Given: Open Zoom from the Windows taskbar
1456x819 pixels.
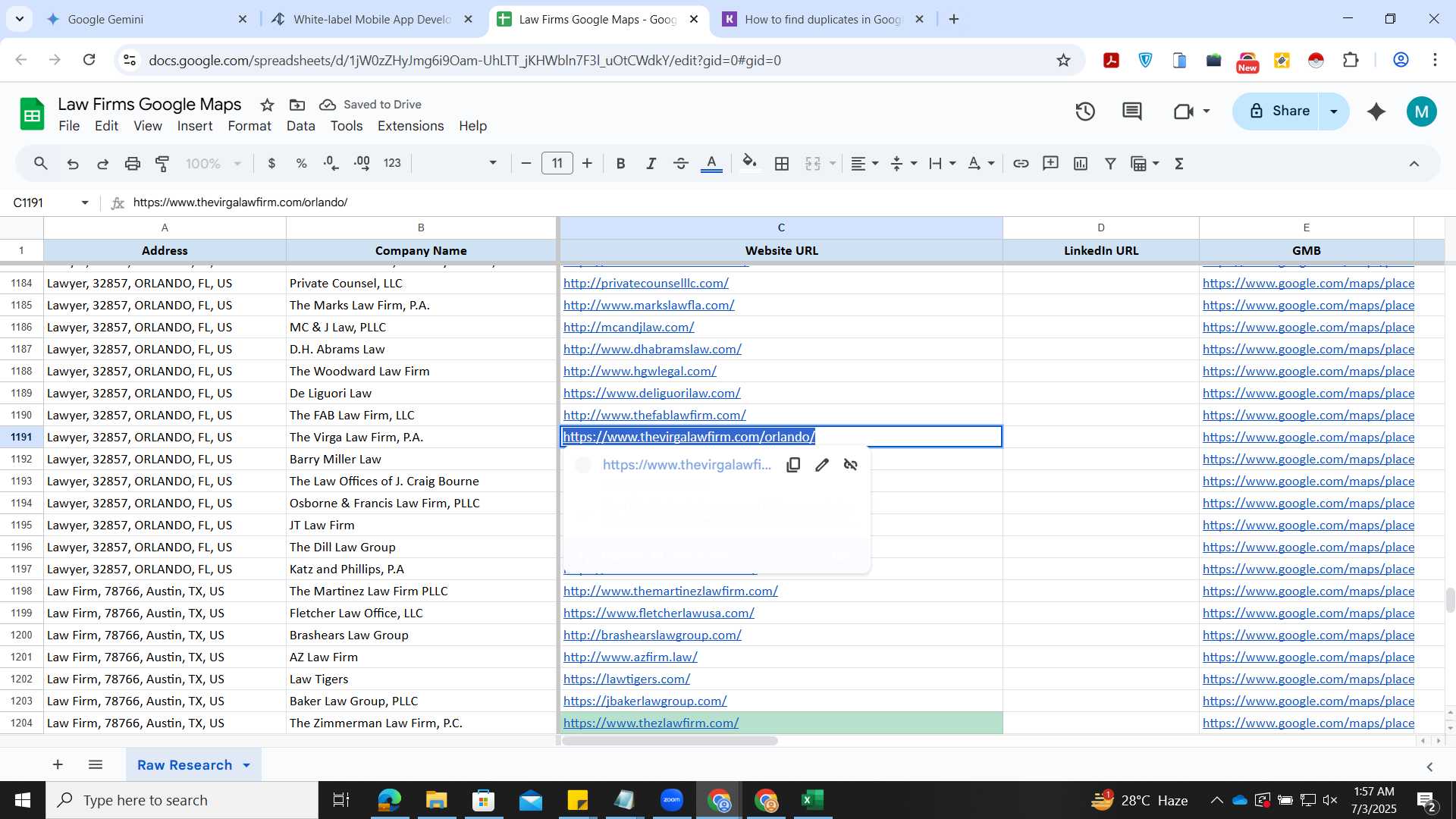Looking at the screenshot, I should click(672, 800).
